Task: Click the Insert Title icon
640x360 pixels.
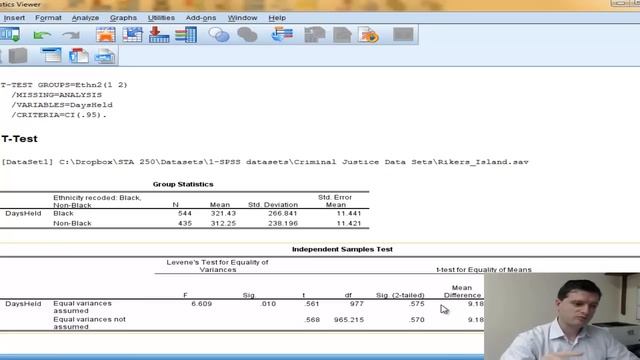Action: (x=79, y=56)
